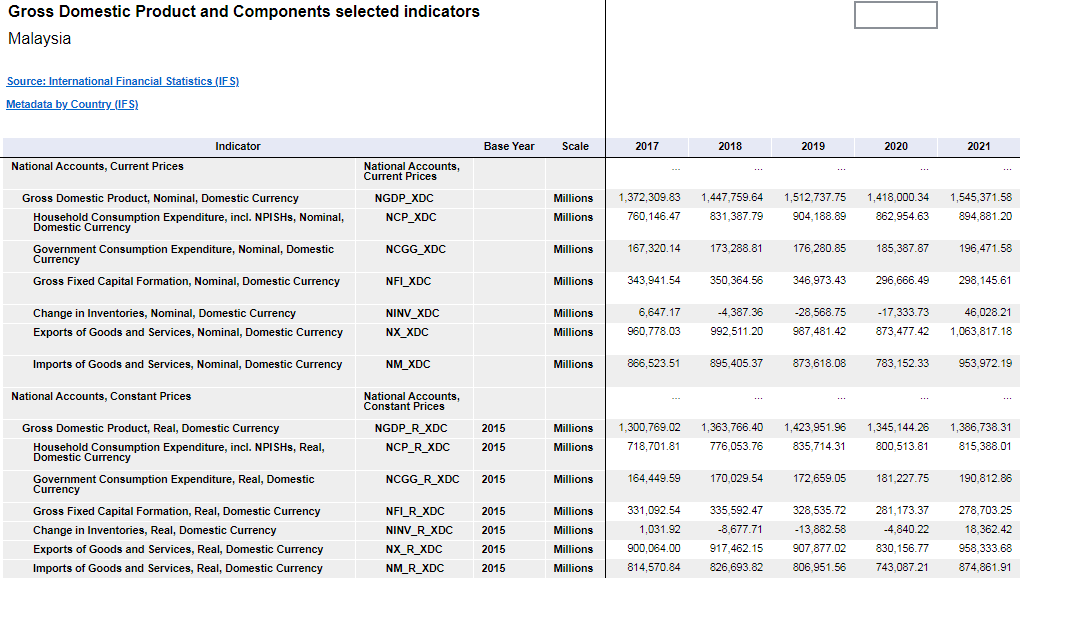Select the 2019 column header
Image resolution: width=1078 pixels, height=624 pixels.
pos(813,146)
